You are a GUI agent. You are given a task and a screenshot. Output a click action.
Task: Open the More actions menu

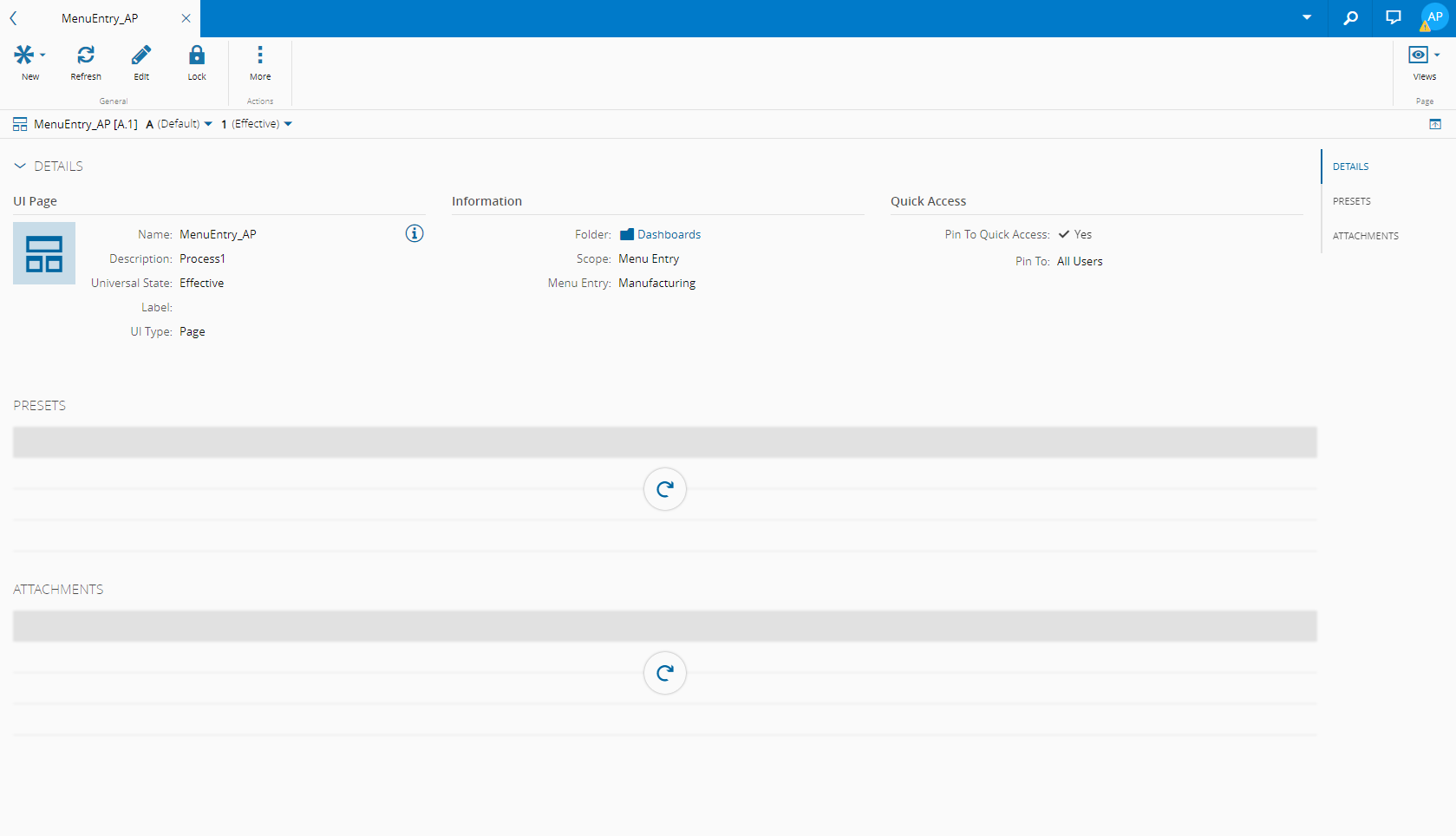[x=260, y=56]
